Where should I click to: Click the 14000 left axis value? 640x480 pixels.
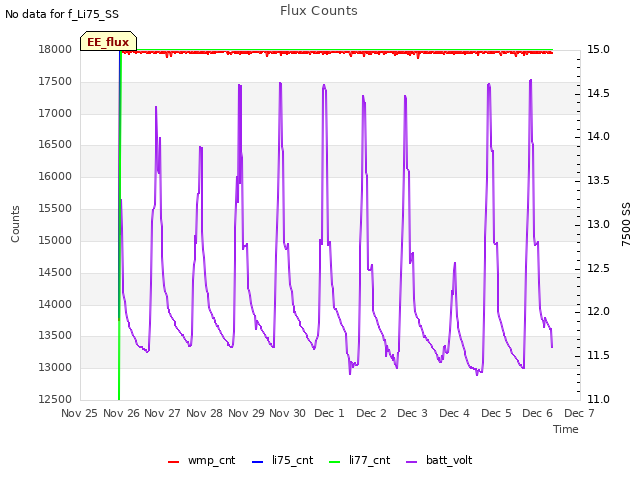(x=55, y=304)
